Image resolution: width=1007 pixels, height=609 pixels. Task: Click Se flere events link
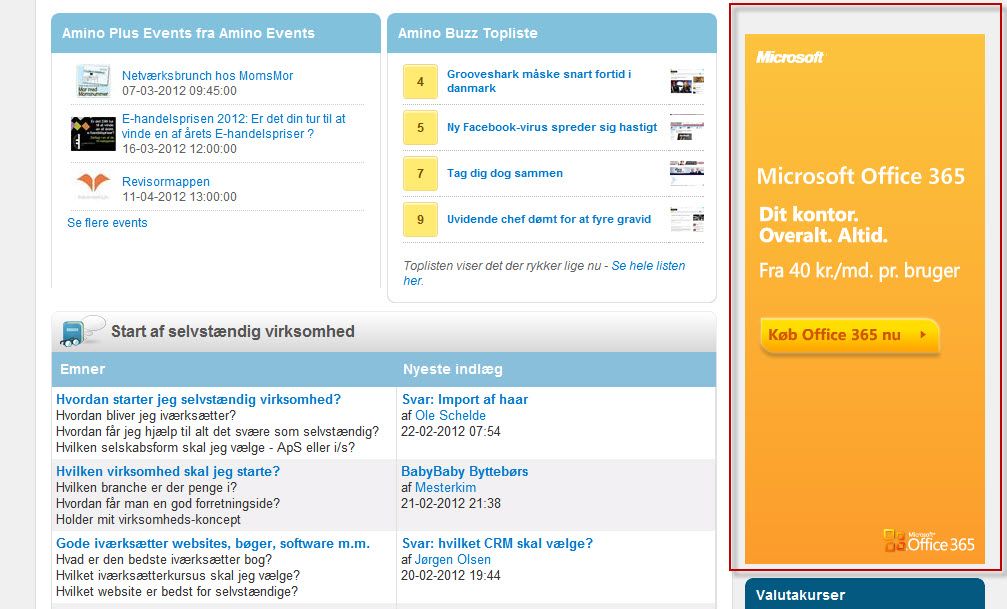pos(107,223)
